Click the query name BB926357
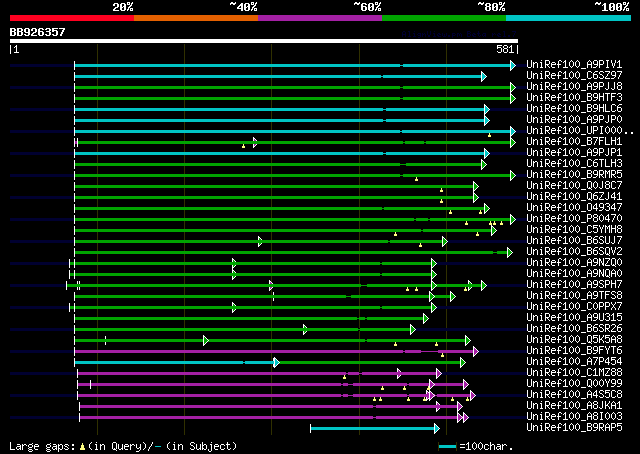Viewport: 640px width, 454px height. [x=37, y=32]
